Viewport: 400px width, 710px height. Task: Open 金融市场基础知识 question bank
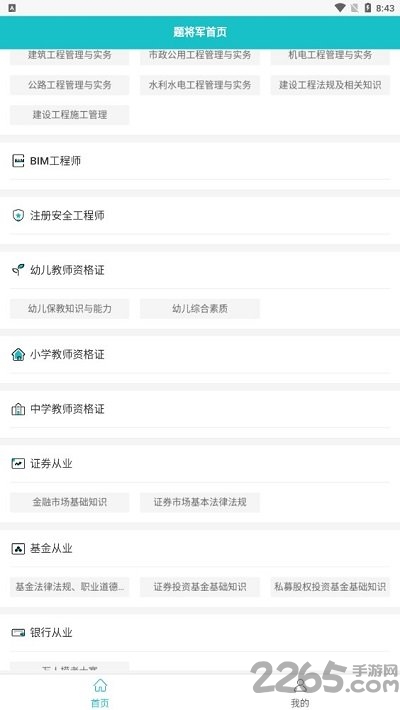point(70,502)
